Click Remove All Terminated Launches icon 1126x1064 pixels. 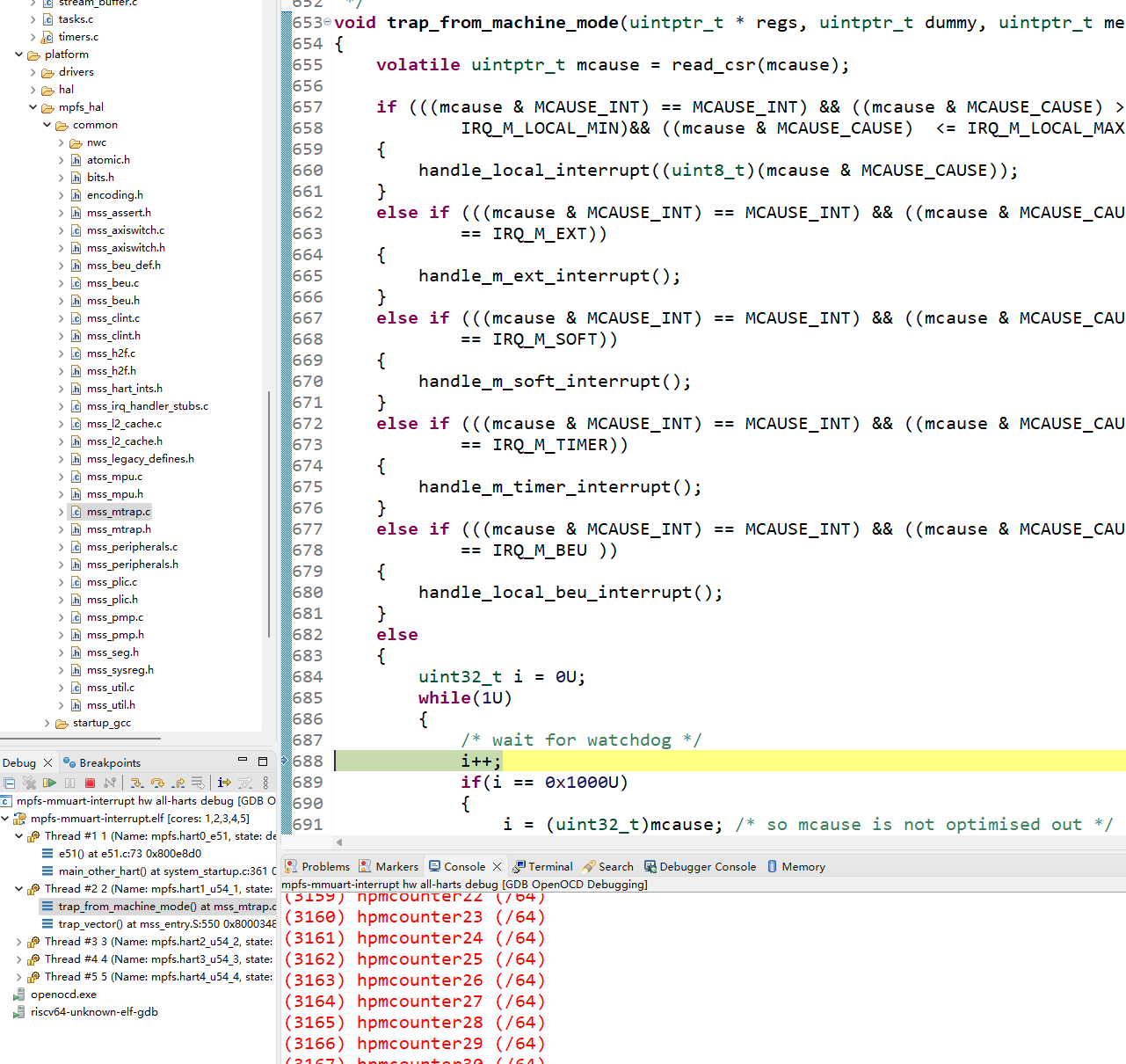[29, 783]
